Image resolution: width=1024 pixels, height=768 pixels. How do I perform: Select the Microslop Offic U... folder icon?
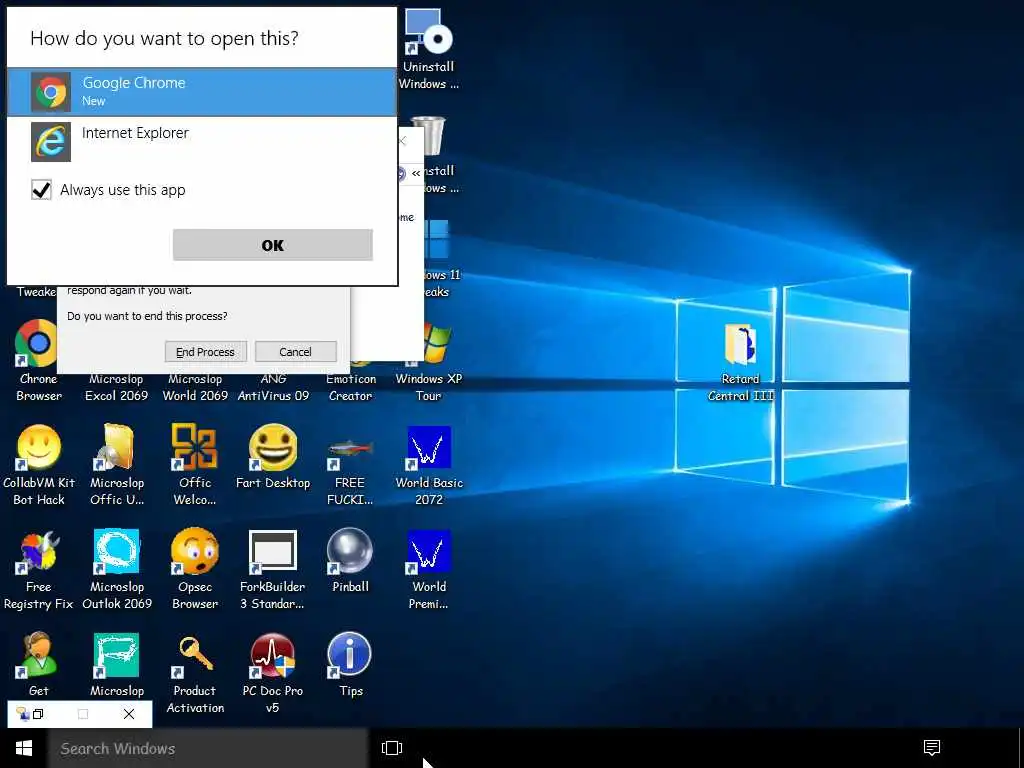click(x=117, y=464)
